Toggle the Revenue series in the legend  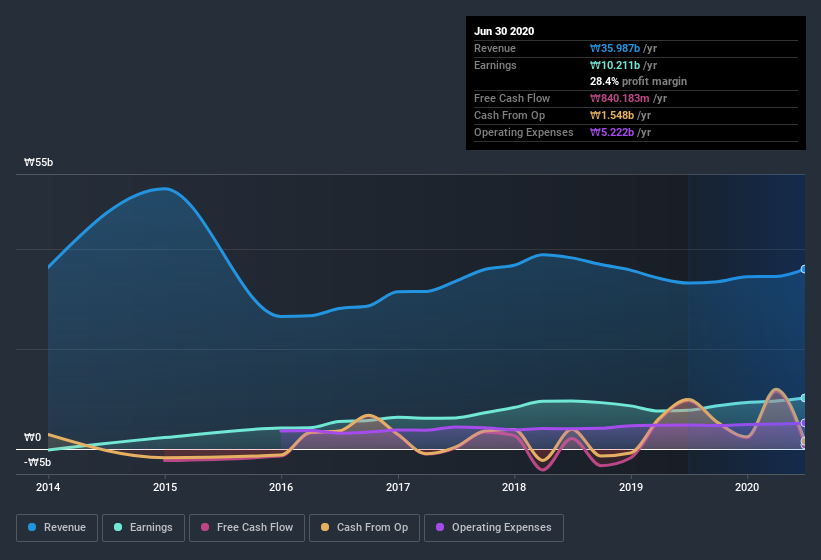57,528
